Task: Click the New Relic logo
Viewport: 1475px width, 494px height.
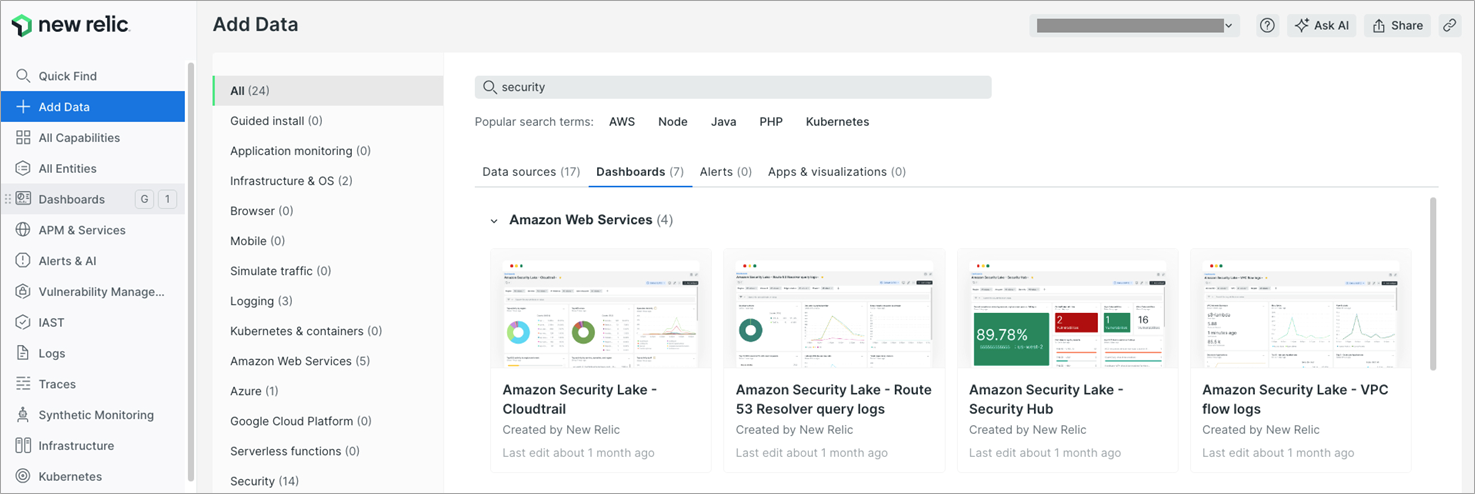Action: click(x=71, y=26)
